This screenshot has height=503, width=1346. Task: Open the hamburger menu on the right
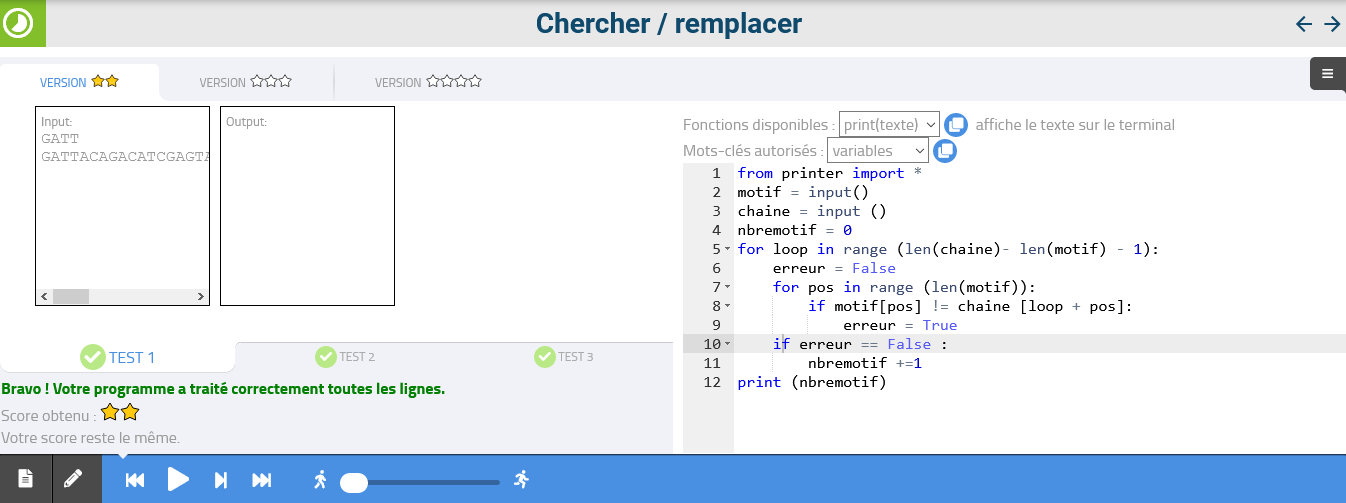click(1327, 73)
